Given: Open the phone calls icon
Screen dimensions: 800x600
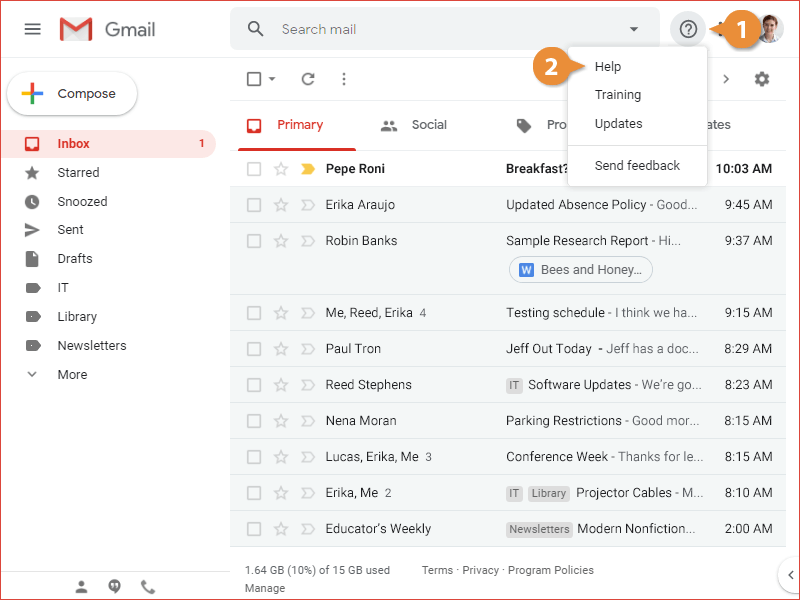Looking at the screenshot, I should click(x=148, y=587).
